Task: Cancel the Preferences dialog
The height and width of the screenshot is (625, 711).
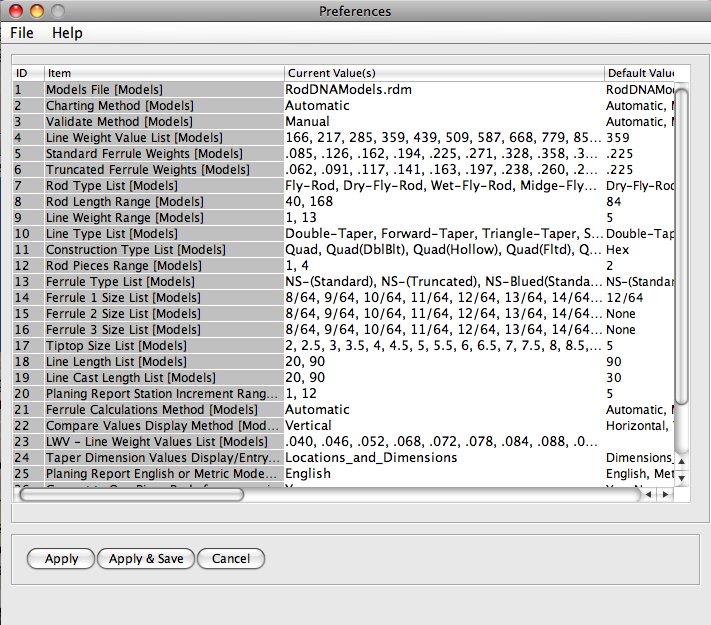Action: coord(231,558)
